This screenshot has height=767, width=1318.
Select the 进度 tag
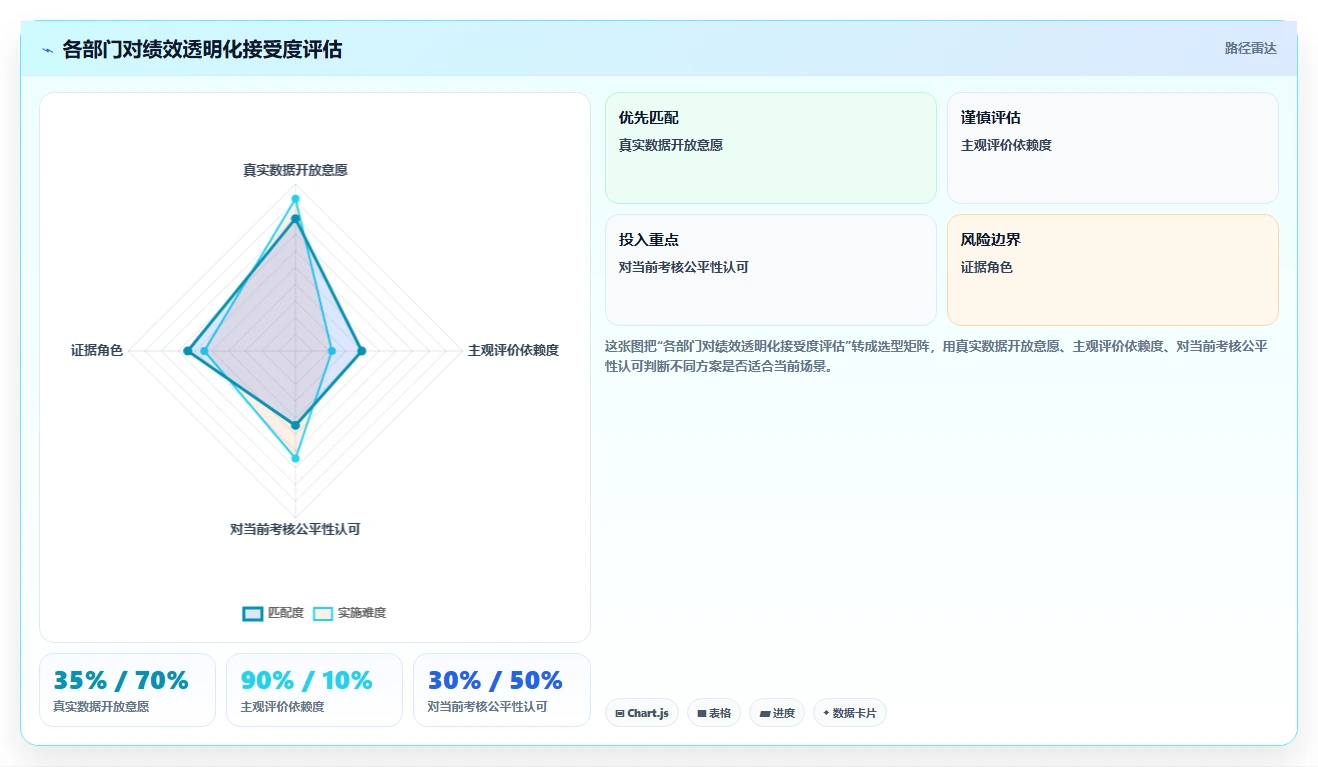[777, 713]
